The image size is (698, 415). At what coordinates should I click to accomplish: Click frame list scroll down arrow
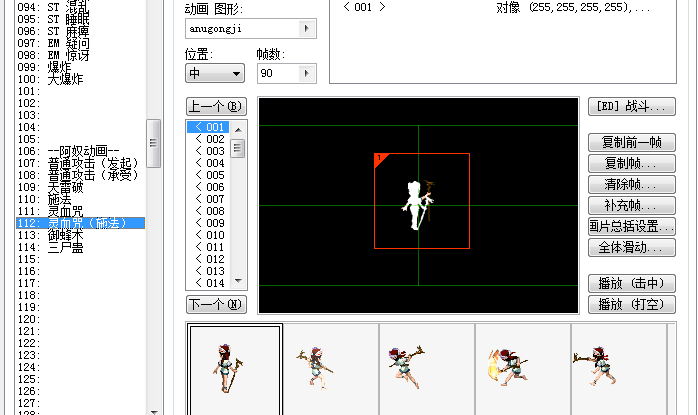pyautogui.click(x=238, y=281)
